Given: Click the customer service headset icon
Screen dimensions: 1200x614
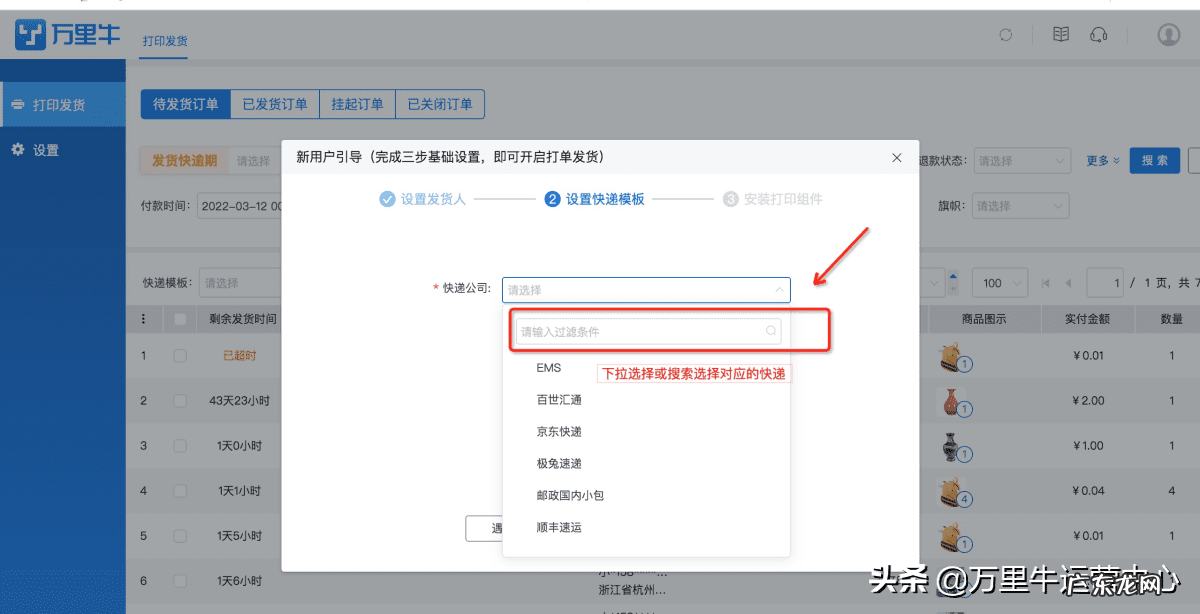Looking at the screenshot, I should coord(1100,33).
